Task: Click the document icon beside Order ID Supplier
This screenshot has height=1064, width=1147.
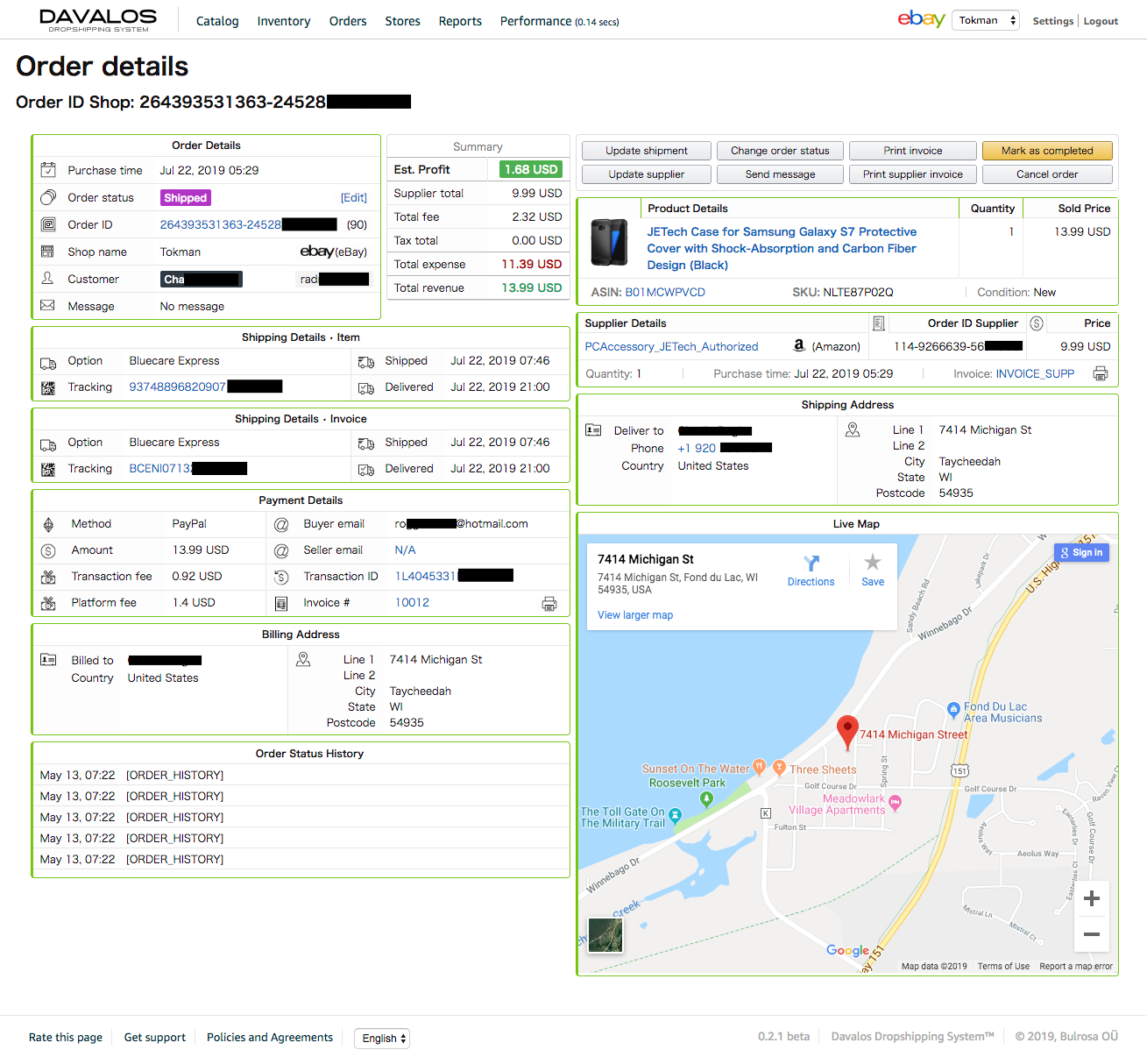Action: coord(879,323)
